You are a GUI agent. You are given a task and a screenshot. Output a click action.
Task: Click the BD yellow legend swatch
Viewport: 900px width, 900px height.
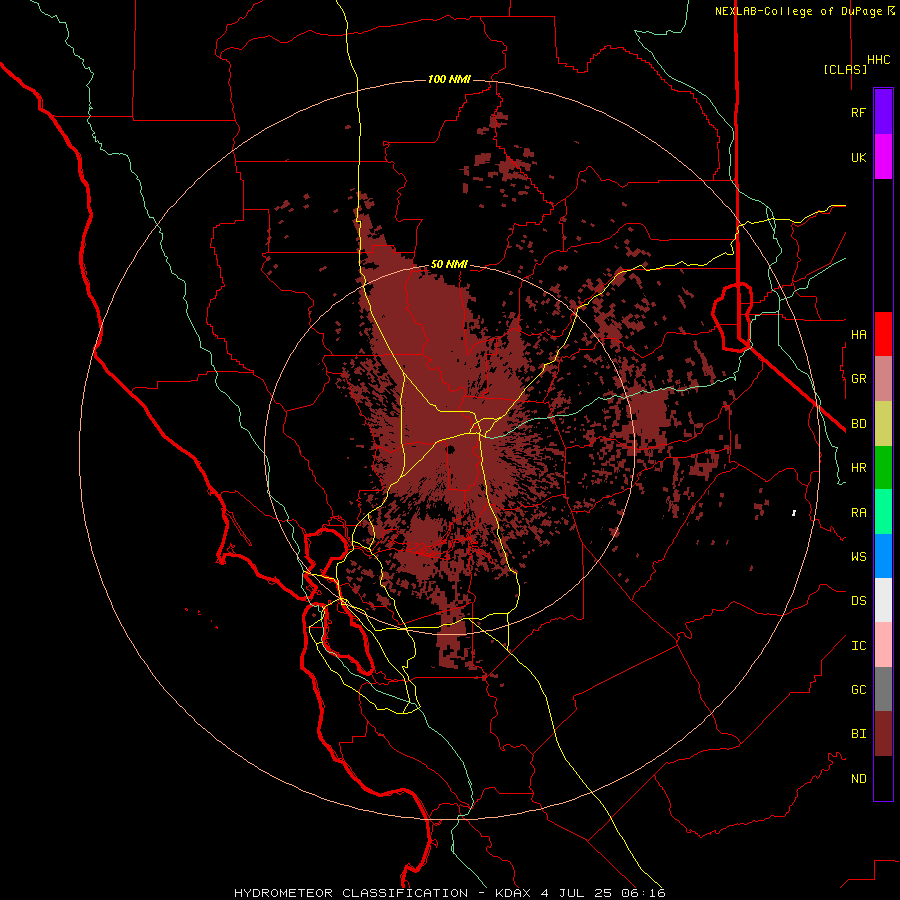(x=883, y=424)
